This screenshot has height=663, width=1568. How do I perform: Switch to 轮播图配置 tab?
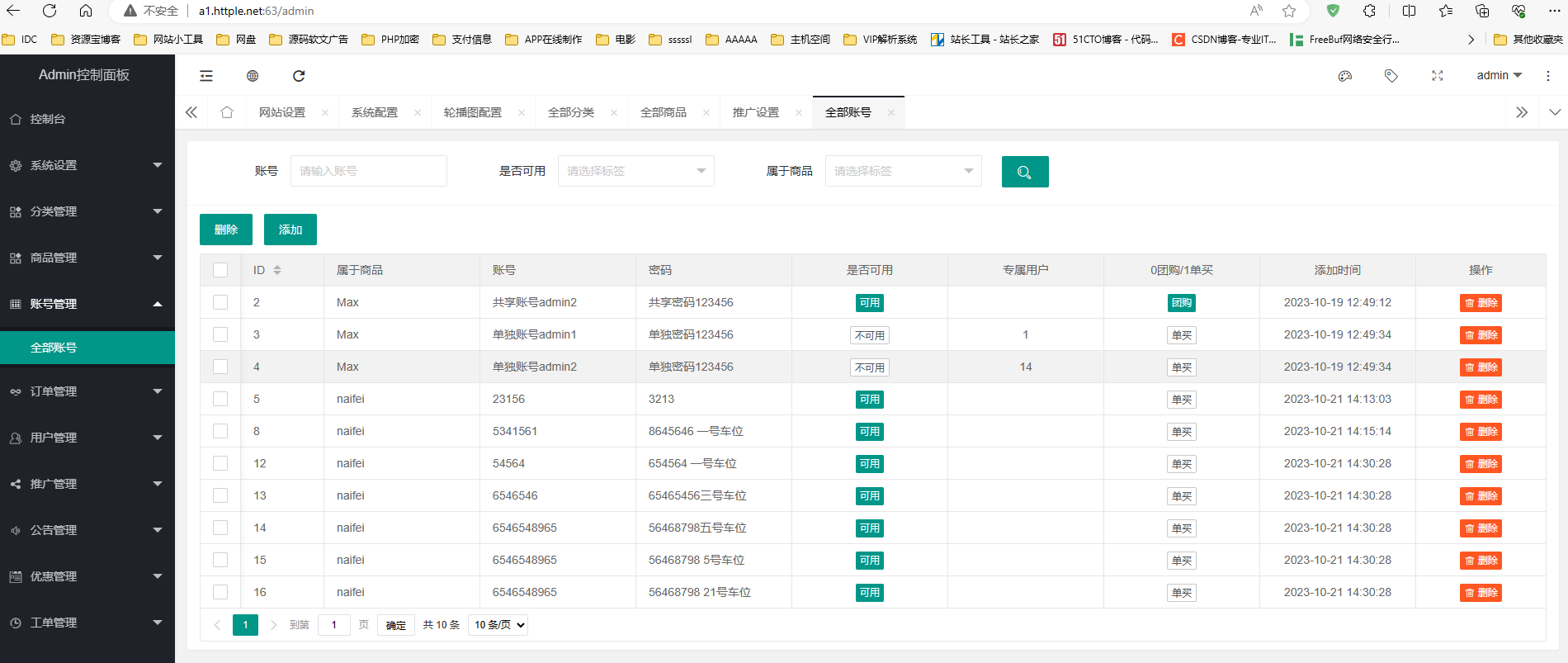coord(473,112)
